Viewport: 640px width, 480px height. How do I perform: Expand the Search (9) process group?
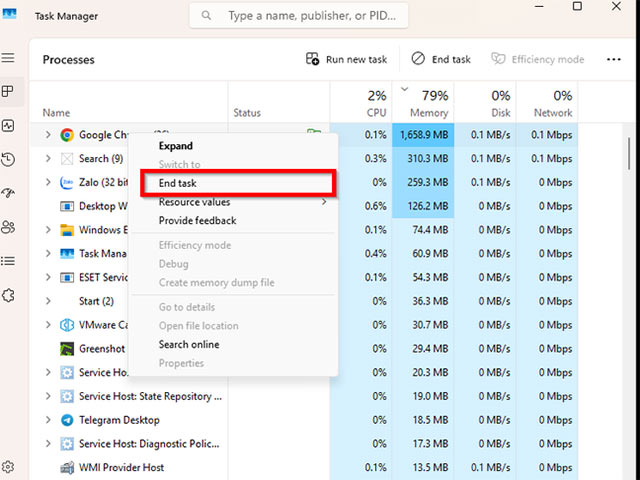coord(47,158)
